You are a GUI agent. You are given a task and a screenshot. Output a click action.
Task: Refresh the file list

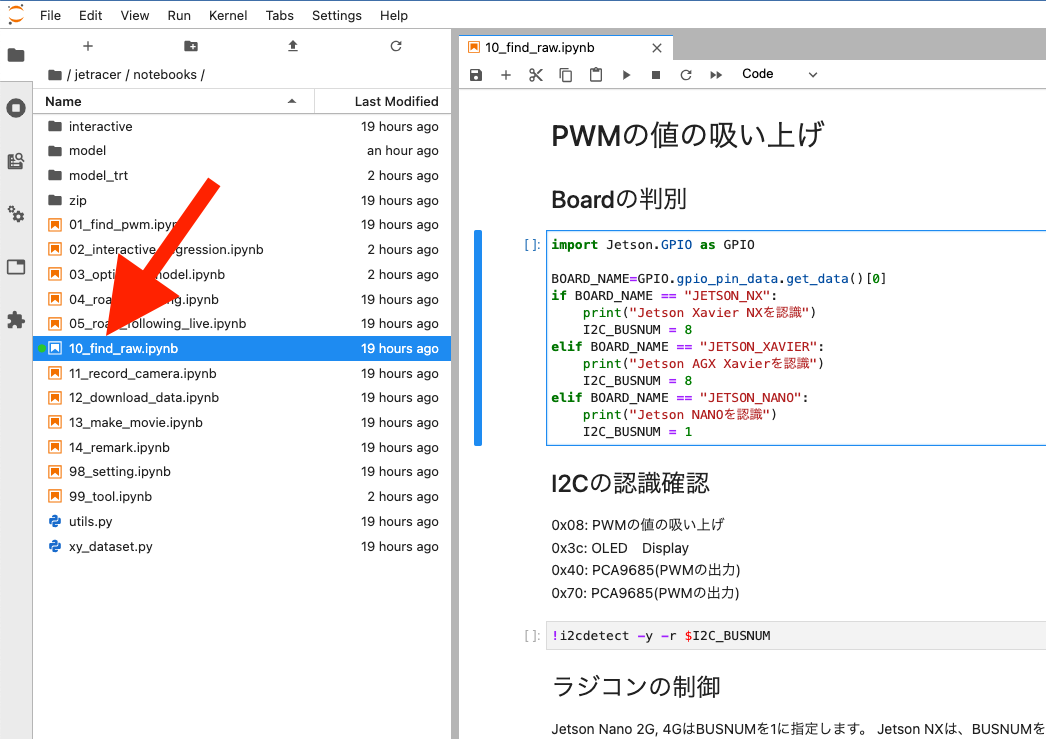396,46
